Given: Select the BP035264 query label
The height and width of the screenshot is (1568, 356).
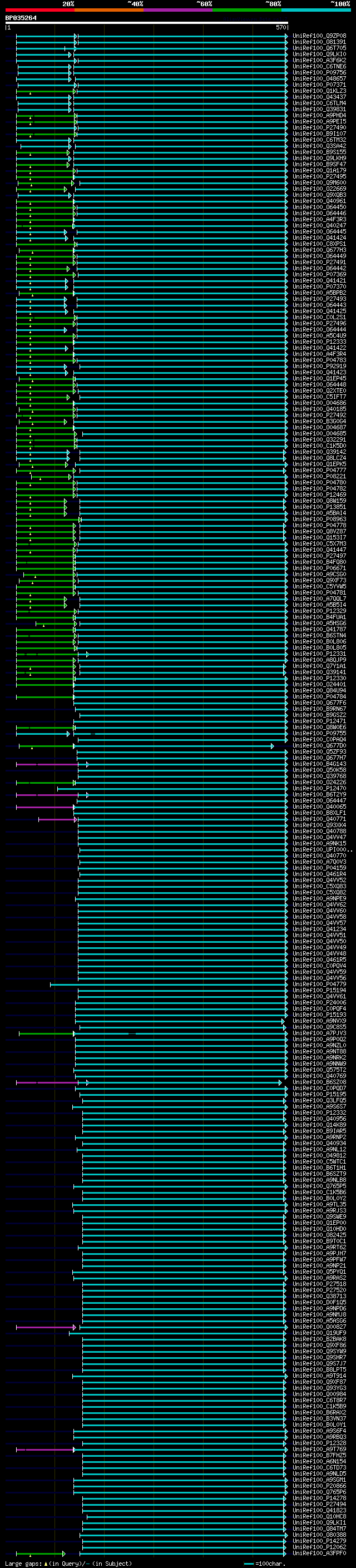Looking at the screenshot, I should [x=21, y=18].
